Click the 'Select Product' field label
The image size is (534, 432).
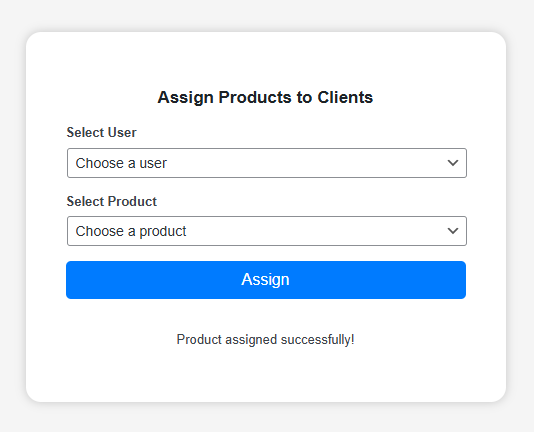112,201
